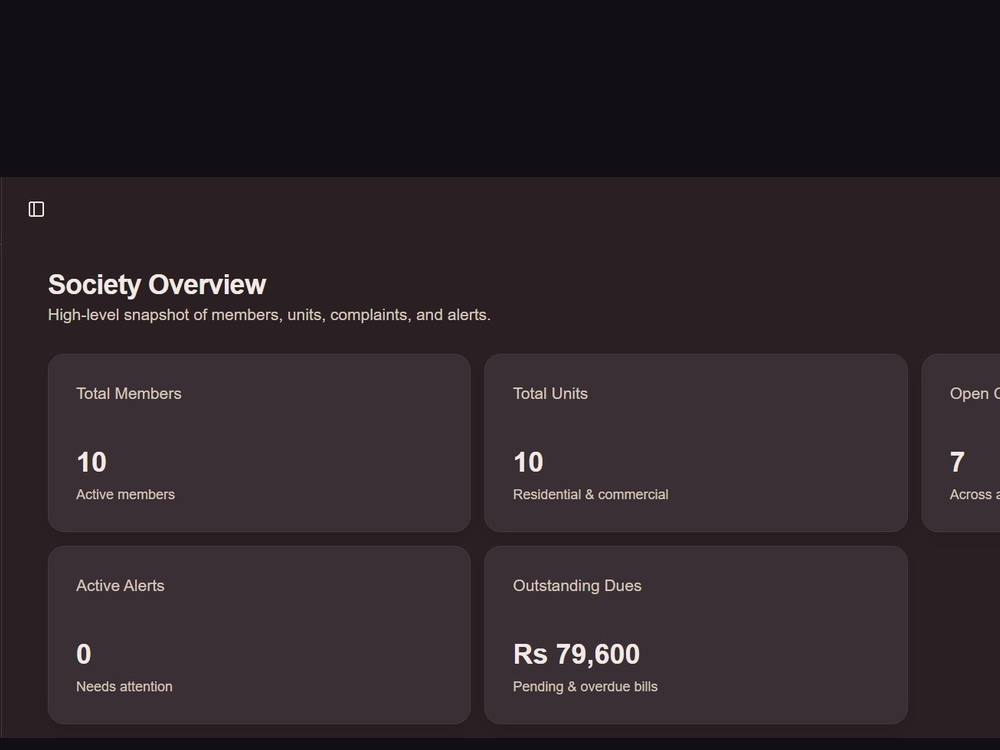Open the Total Units card
The image size is (1000, 750).
[696, 443]
